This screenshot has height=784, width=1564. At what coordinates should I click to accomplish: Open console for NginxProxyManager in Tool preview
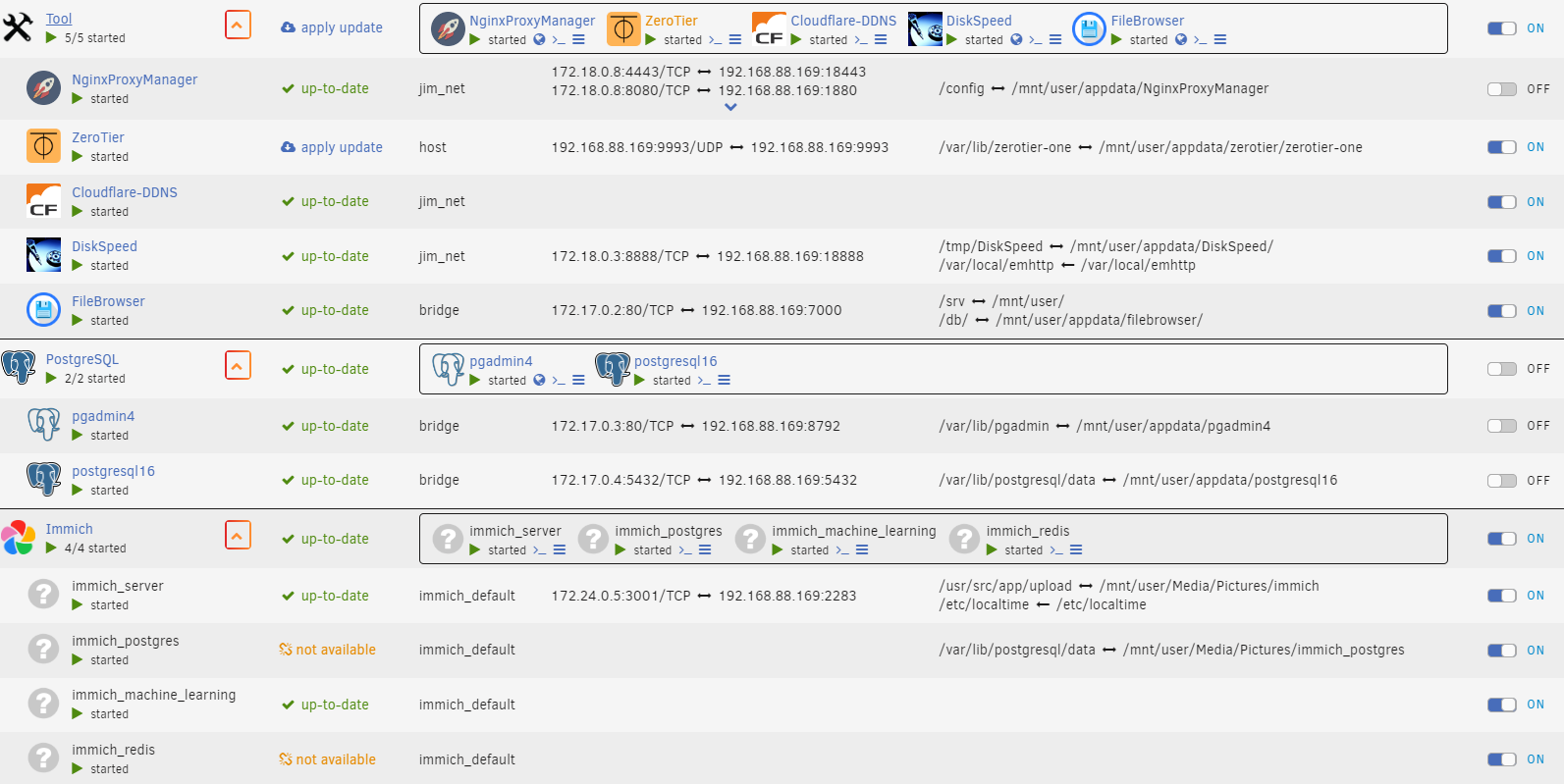click(559, 40)
